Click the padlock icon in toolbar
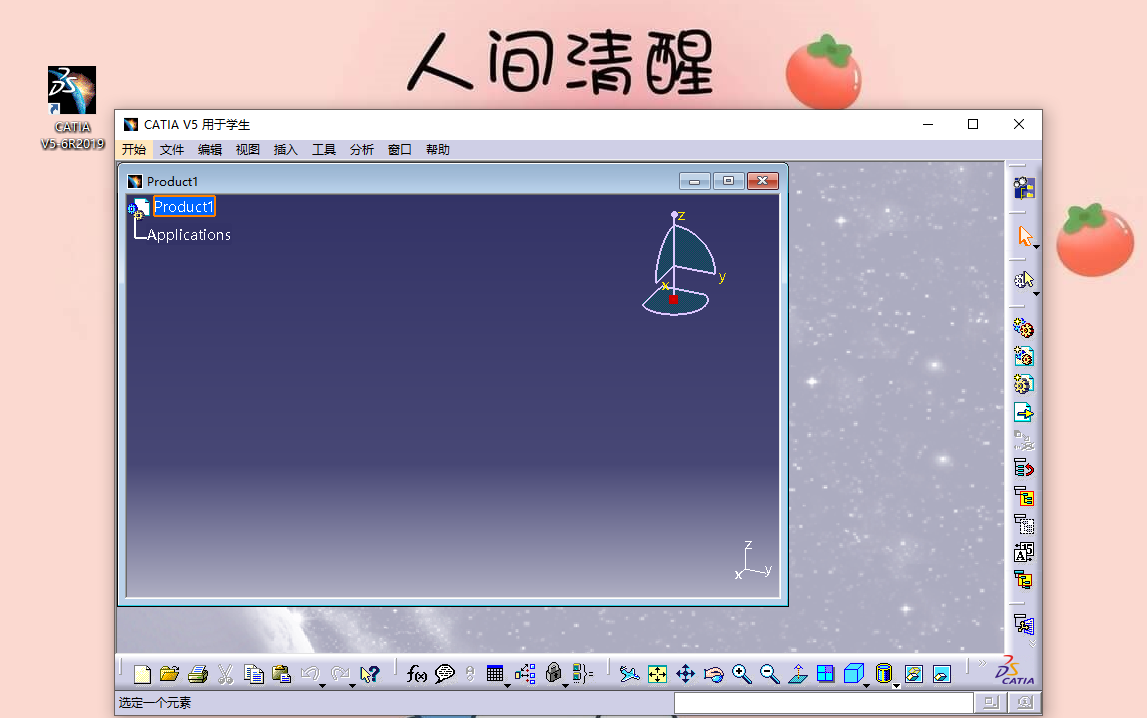Image resolution: width=1147 pixels, height=718 pixels. tap(554, 673)
